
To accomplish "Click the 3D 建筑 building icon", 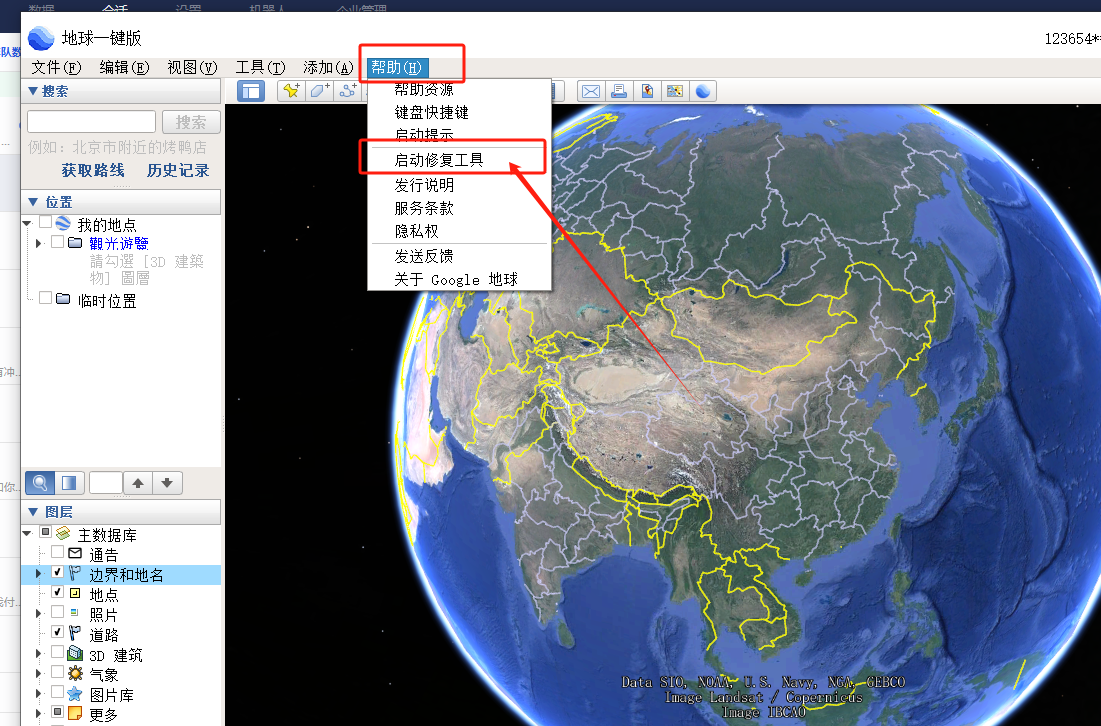I will [x=75, y=654].
